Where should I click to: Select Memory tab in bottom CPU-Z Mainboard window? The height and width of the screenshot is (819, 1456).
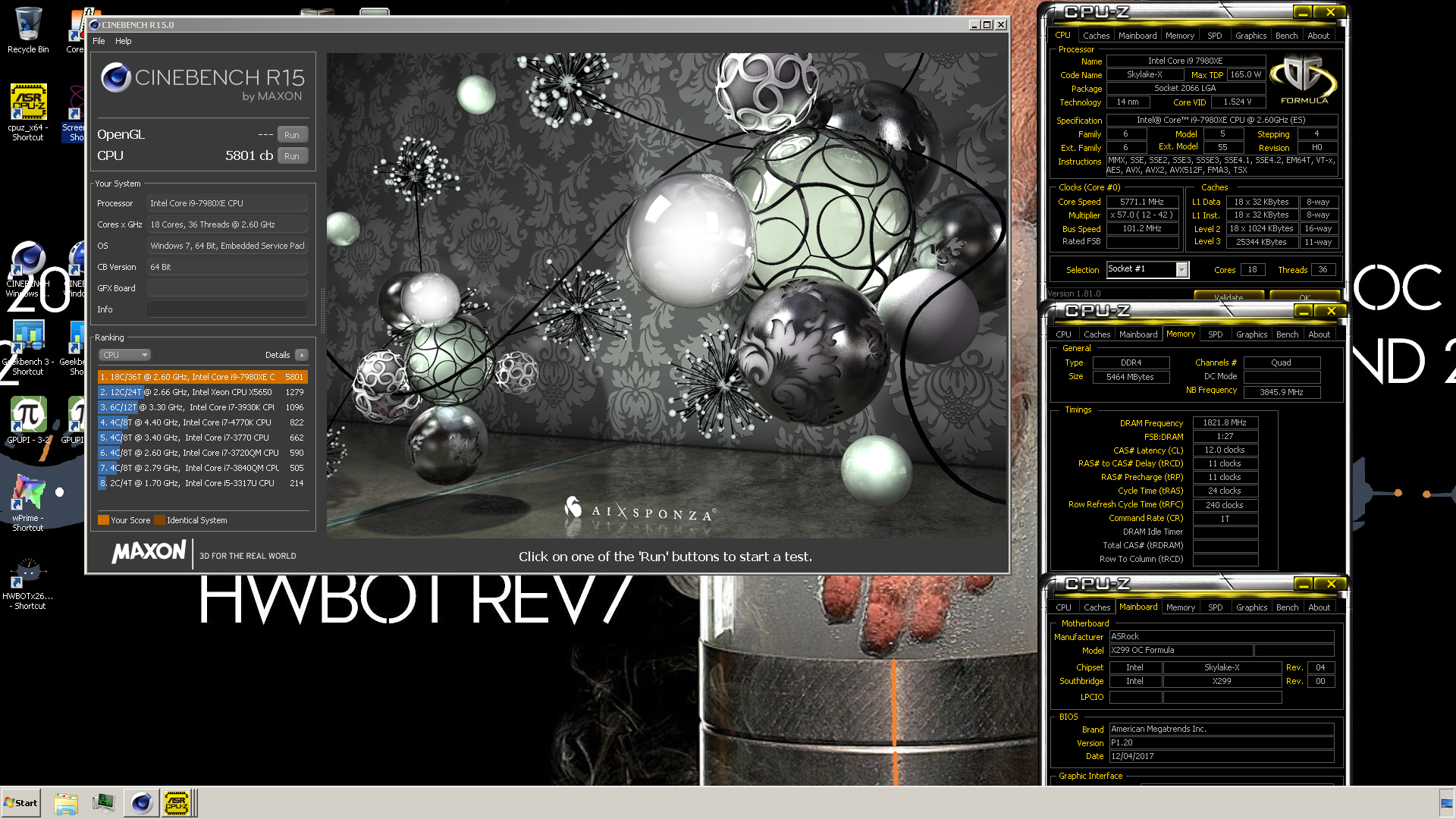pyautogui.click(x=1181, y=607)
